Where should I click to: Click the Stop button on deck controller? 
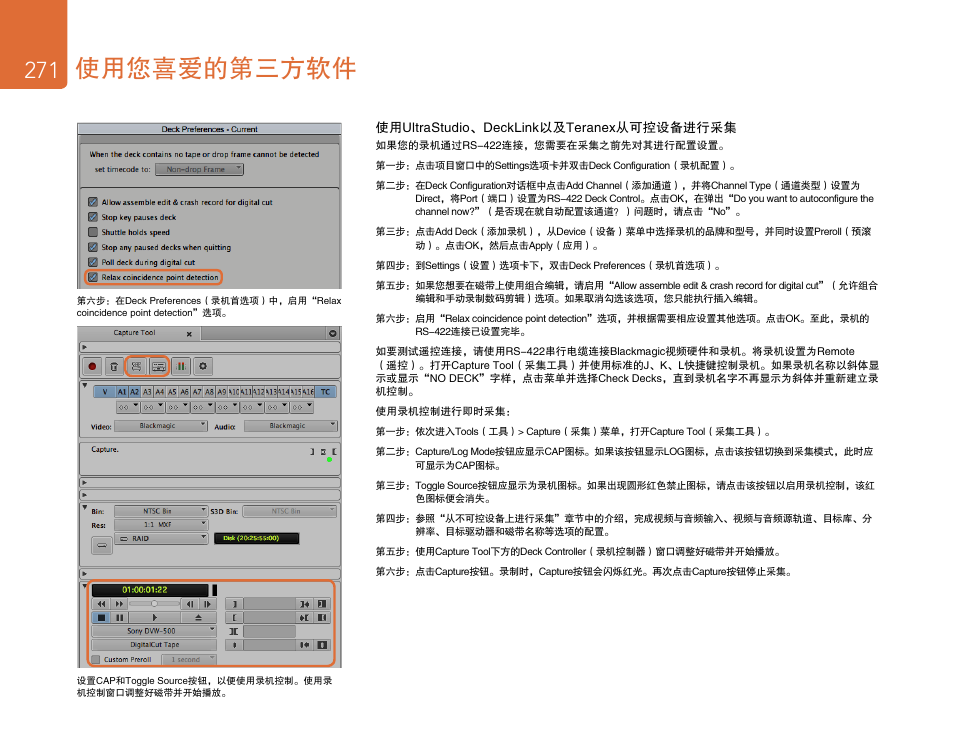click(x=101, y=618)
